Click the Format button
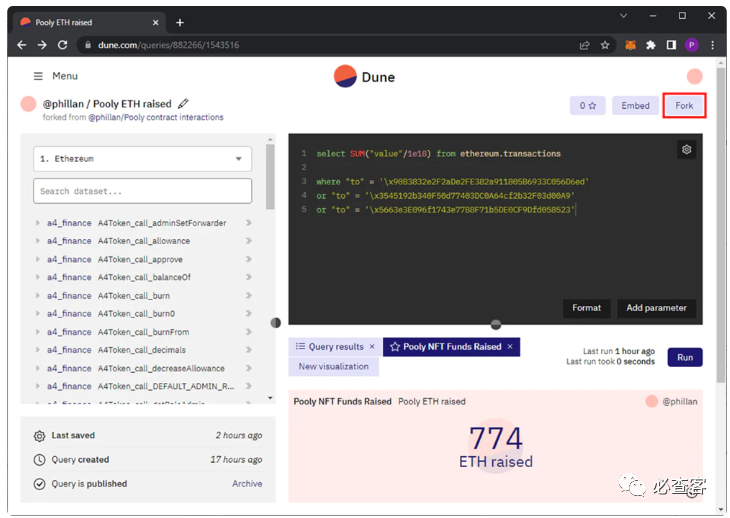Screen dimensions: 730x518 (587, 308)
